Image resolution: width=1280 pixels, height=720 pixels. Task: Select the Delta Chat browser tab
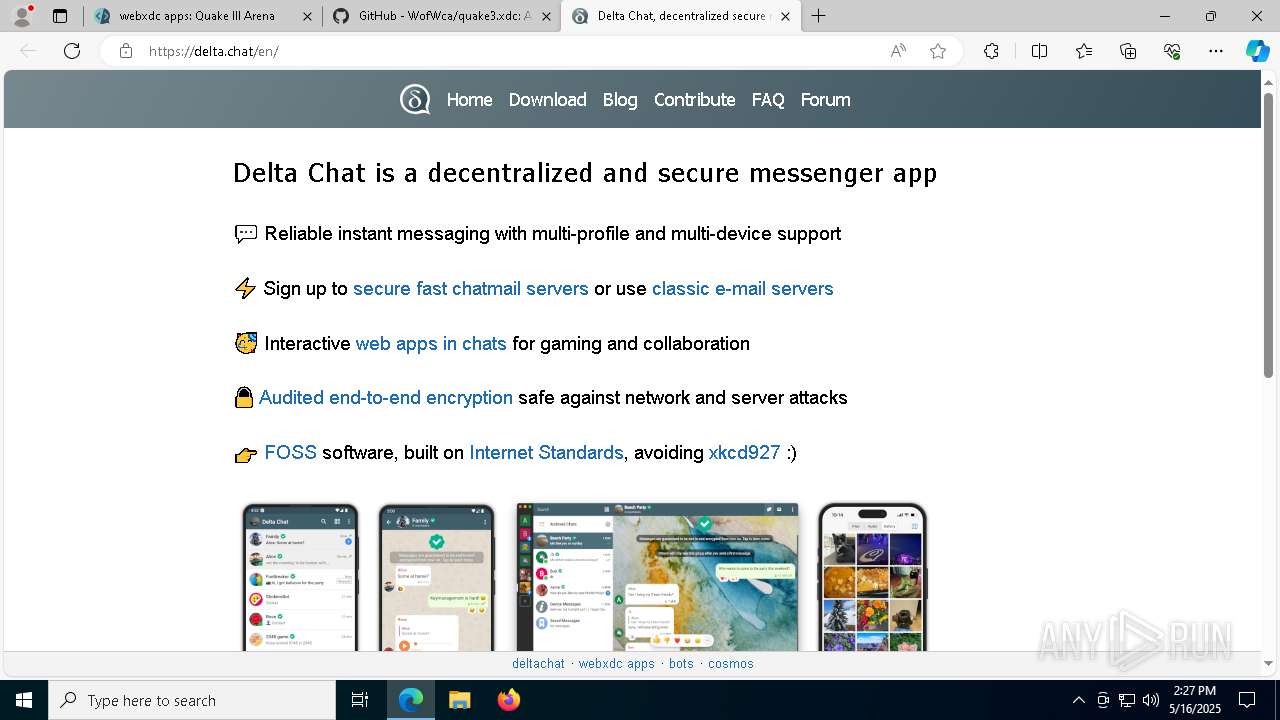click(x=681, y=16)
